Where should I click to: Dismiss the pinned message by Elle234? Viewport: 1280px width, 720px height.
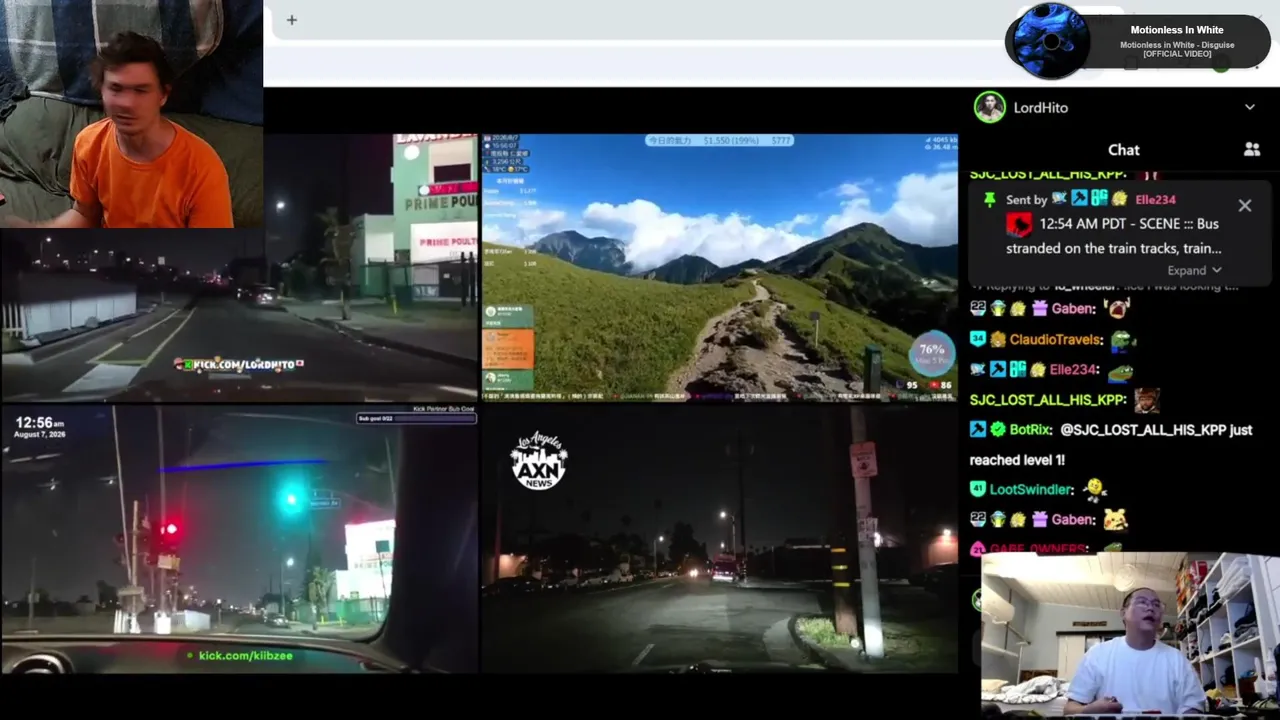pyautogui.click(x=1244, y=205)
